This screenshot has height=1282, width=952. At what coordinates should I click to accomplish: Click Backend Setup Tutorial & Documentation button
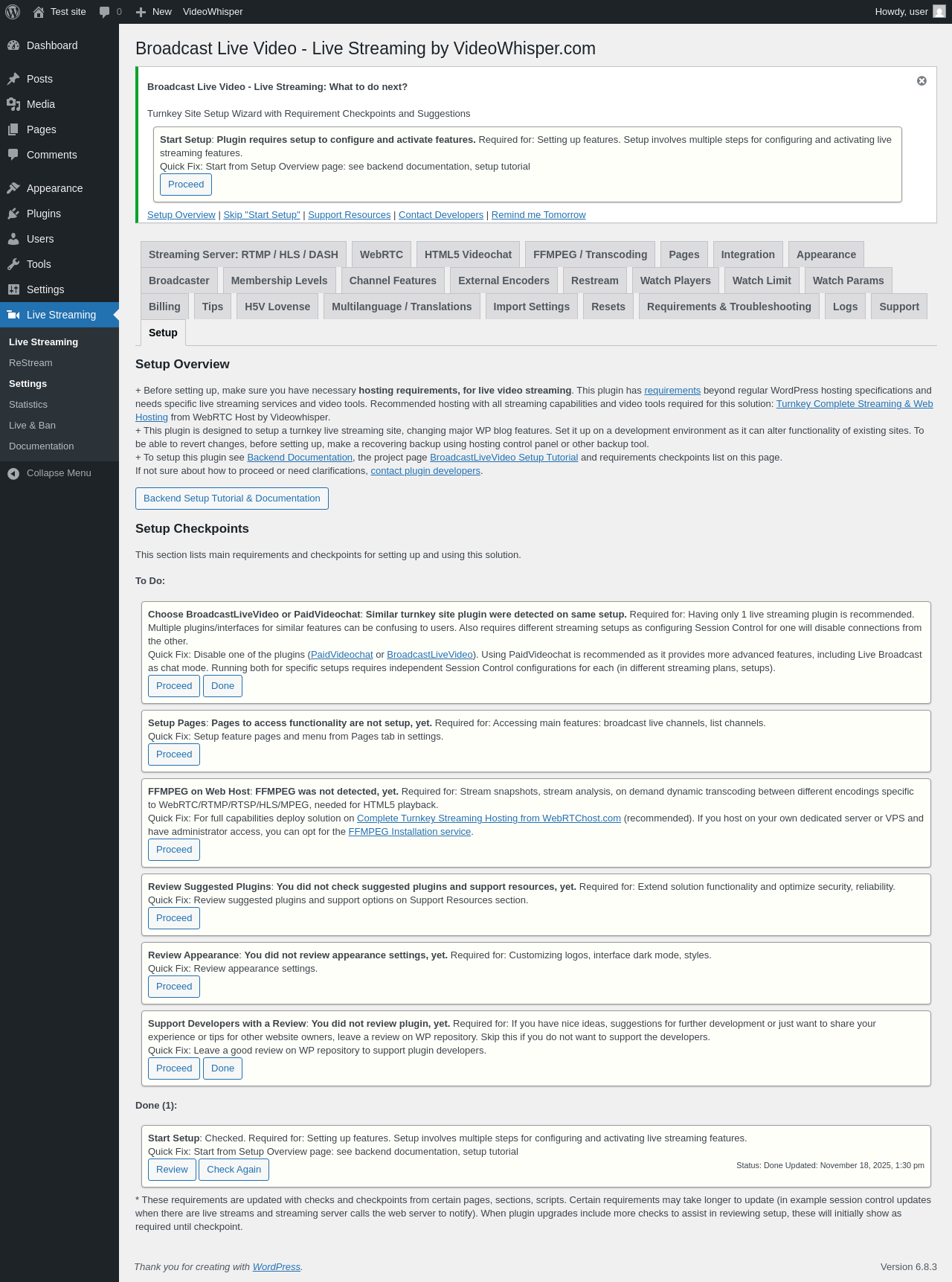click(232, 499)
